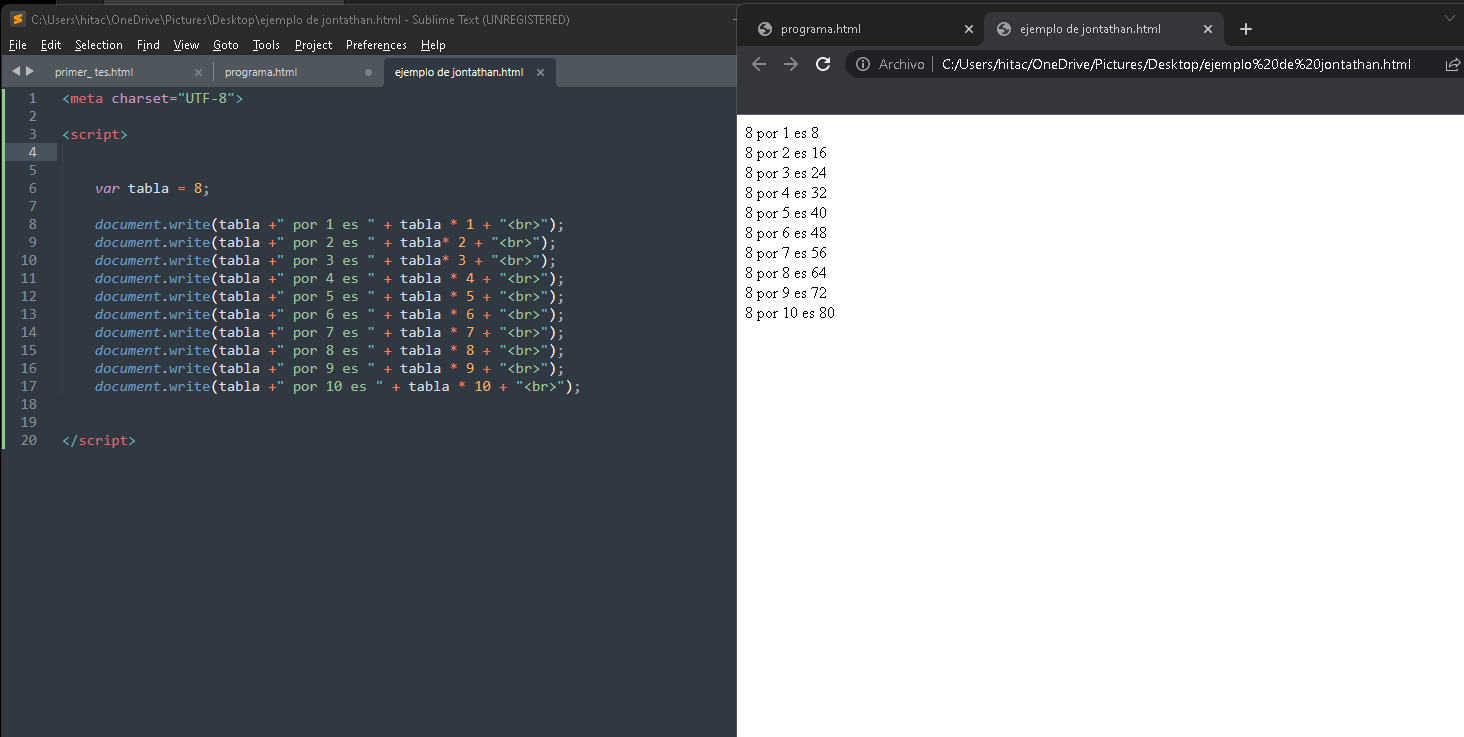
Task: Click line number 4 in the gutter
Action: click(33, 152)
